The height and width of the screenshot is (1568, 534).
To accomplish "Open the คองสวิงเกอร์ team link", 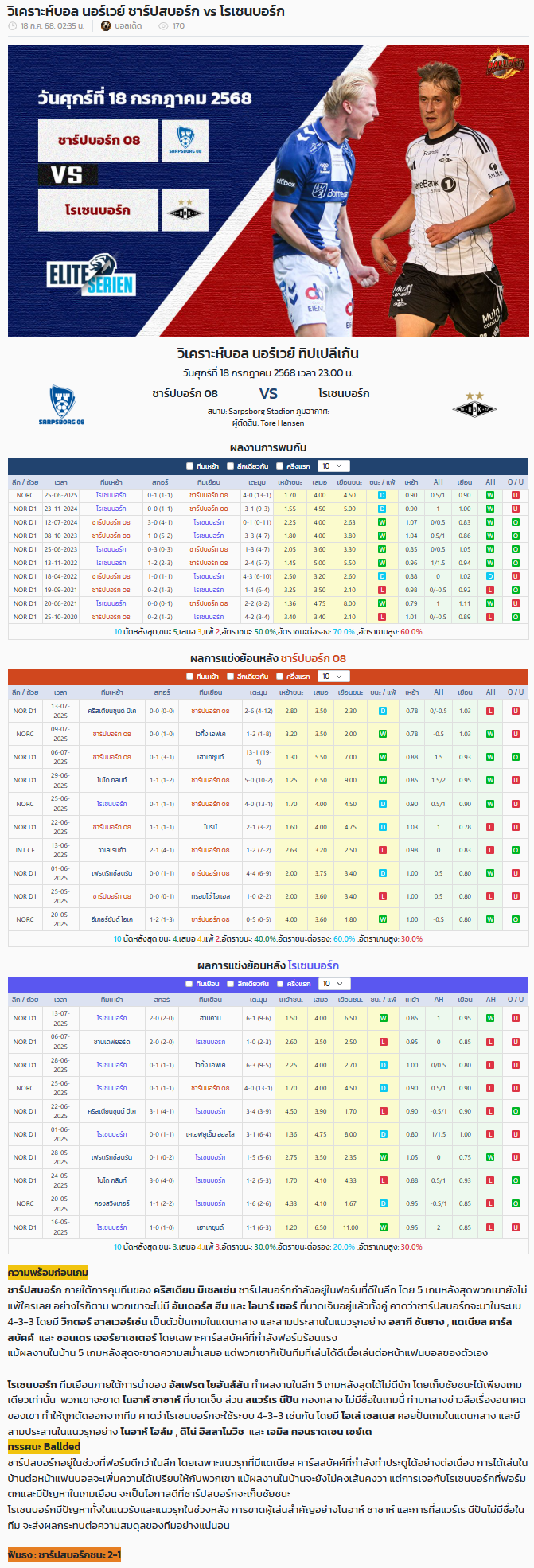I will coord(111,1203).
